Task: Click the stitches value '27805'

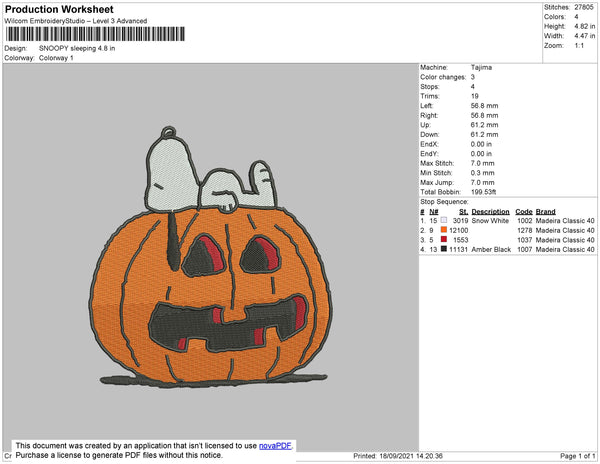Action: tap(584, 7)
